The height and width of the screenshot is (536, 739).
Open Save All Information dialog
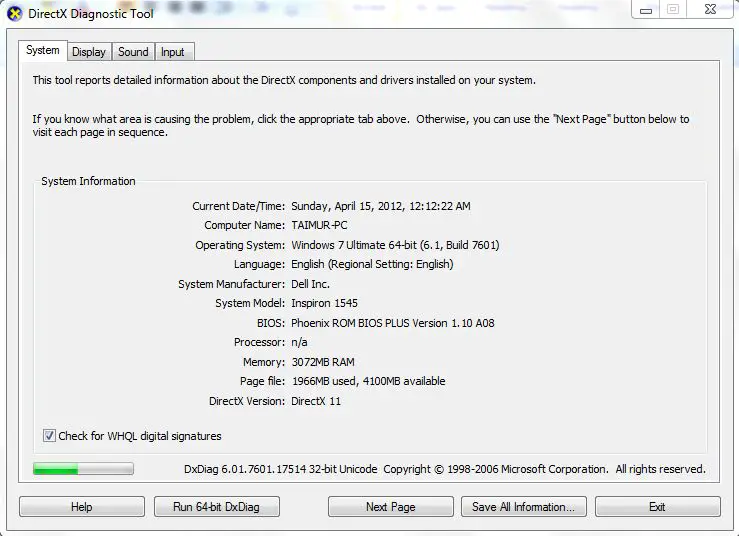pos(524,507)
